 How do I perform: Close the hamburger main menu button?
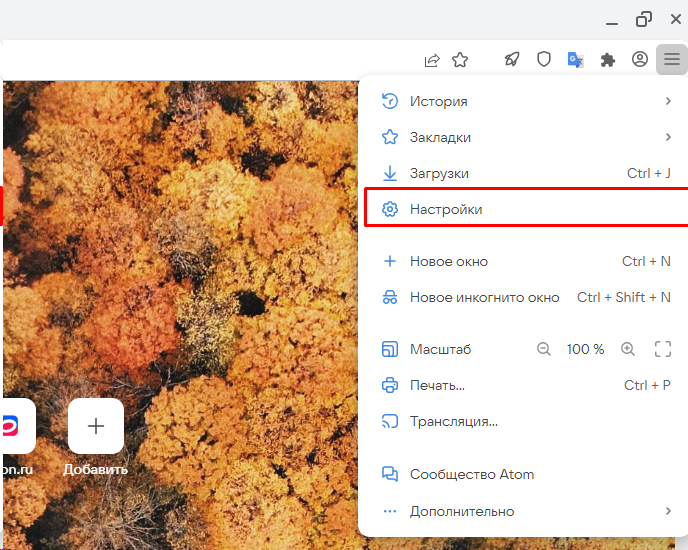point(672,59)
